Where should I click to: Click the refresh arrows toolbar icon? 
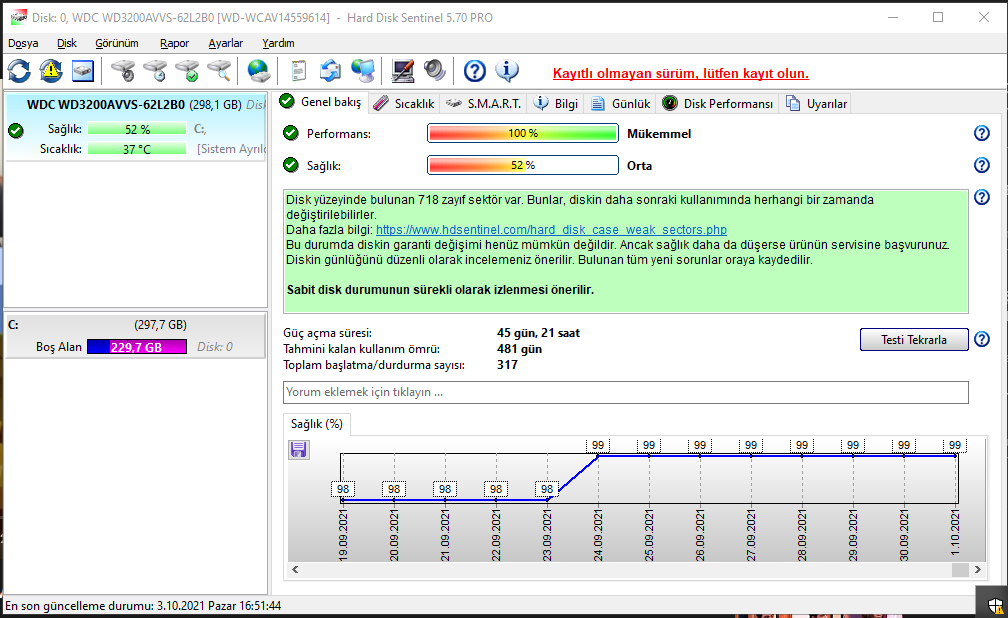pos(19,71)
